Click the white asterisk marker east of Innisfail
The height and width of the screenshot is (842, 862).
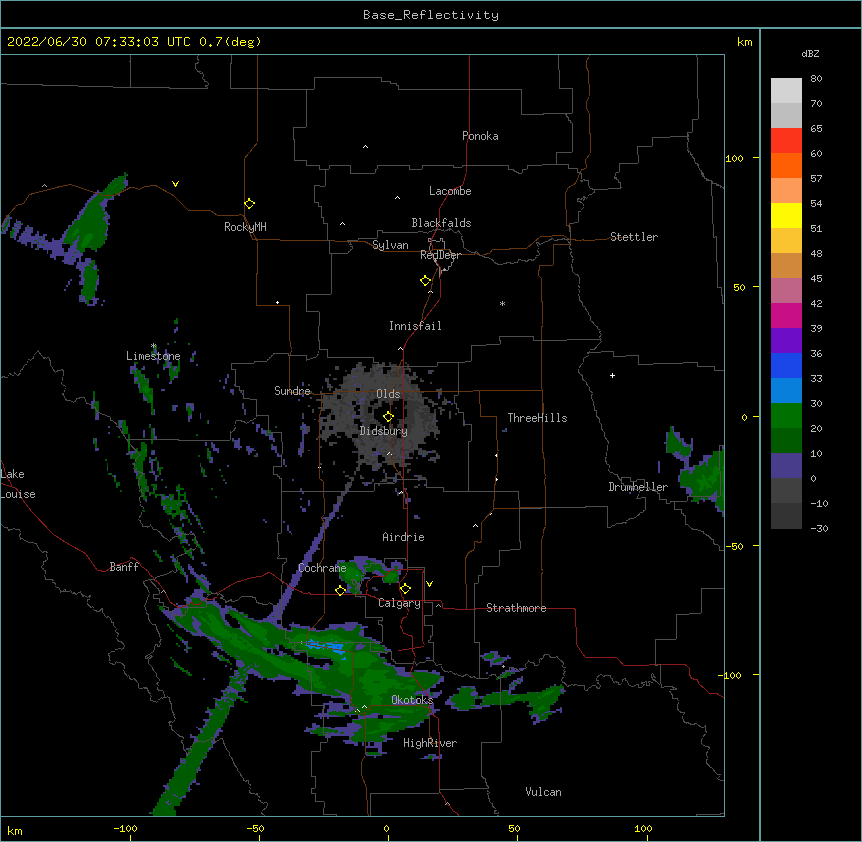pos(502,303)
